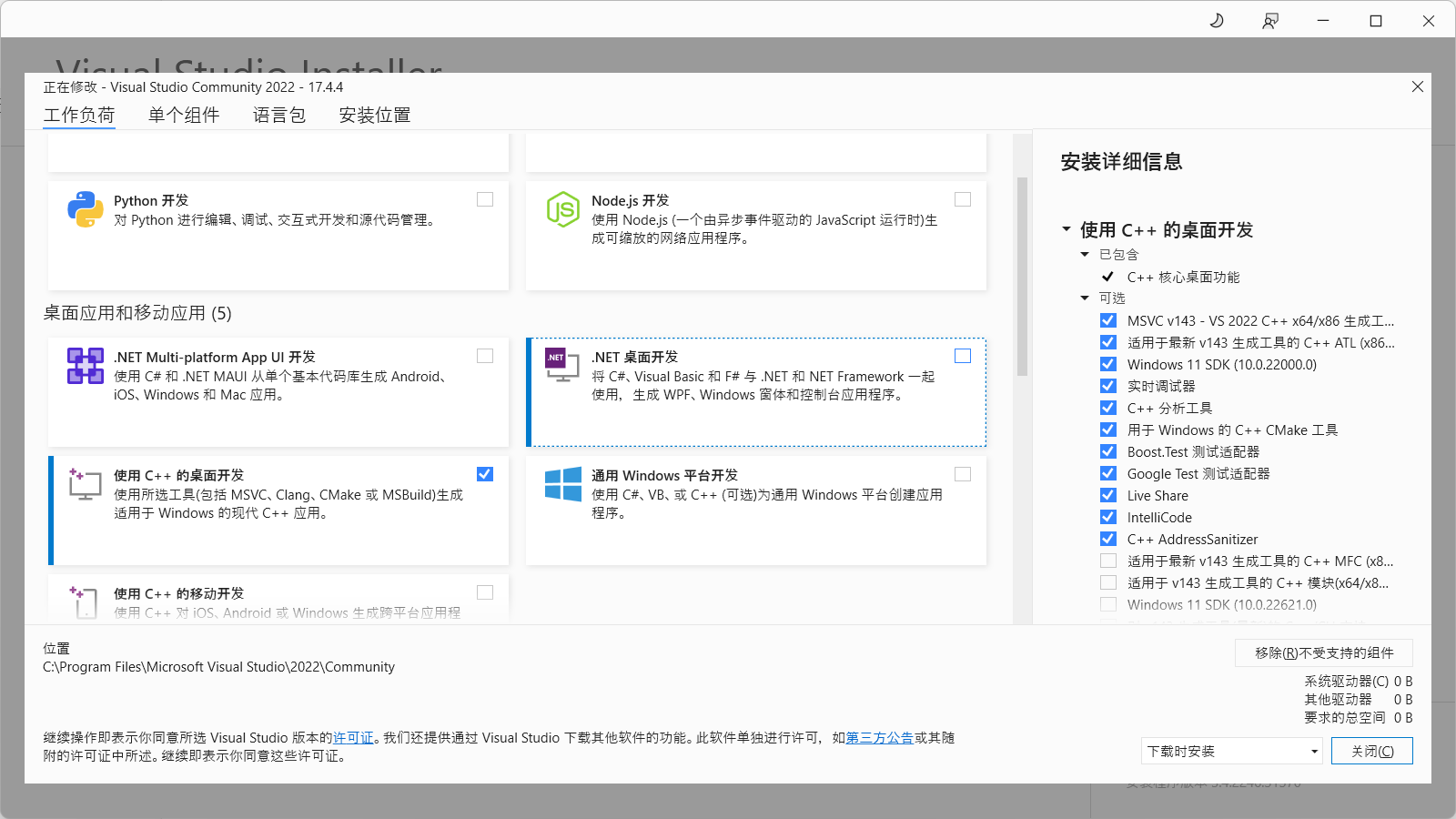
Task: Uncheck Live Share component
Action: [1108, 495]
